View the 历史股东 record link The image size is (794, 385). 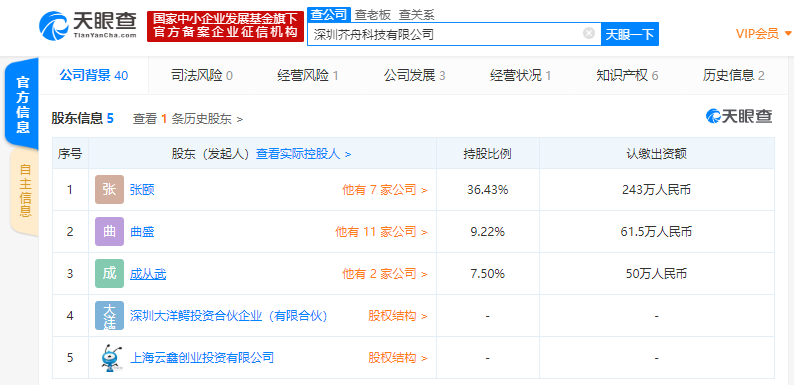click(x=188, y=119)
